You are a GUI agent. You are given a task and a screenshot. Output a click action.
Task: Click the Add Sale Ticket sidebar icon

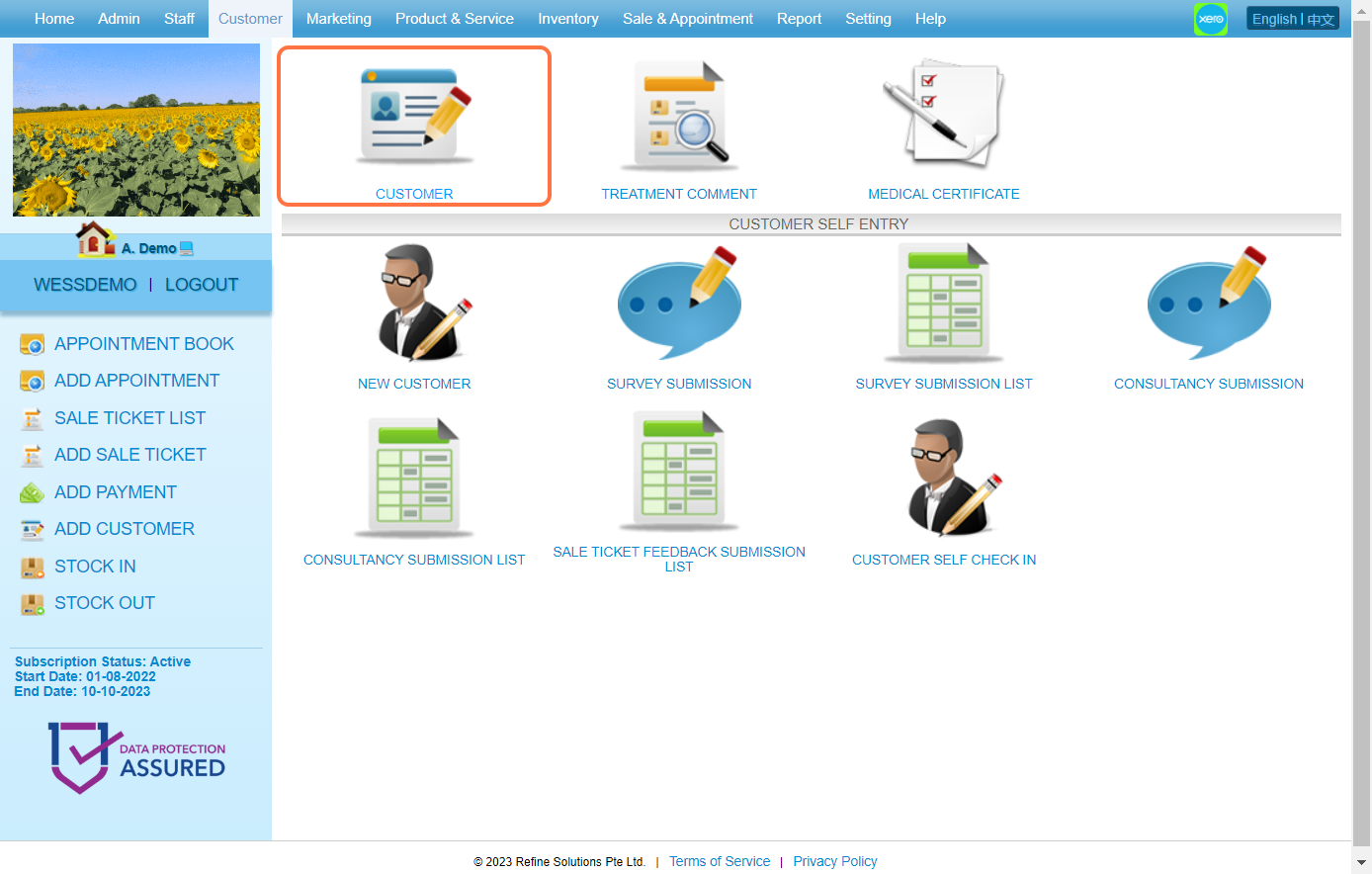tap(33, 456)
